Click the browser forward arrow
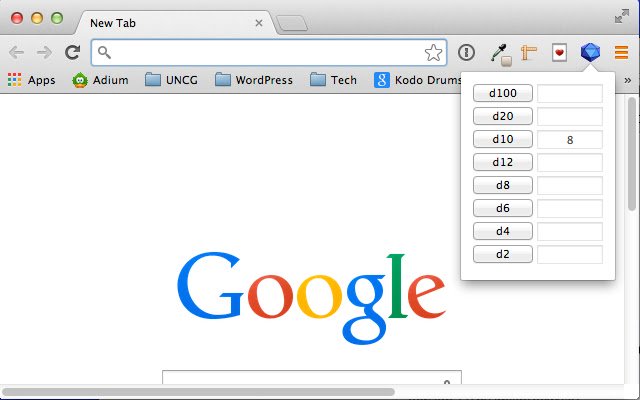Screen dimensions: 640x400 [x=44, y=52]
